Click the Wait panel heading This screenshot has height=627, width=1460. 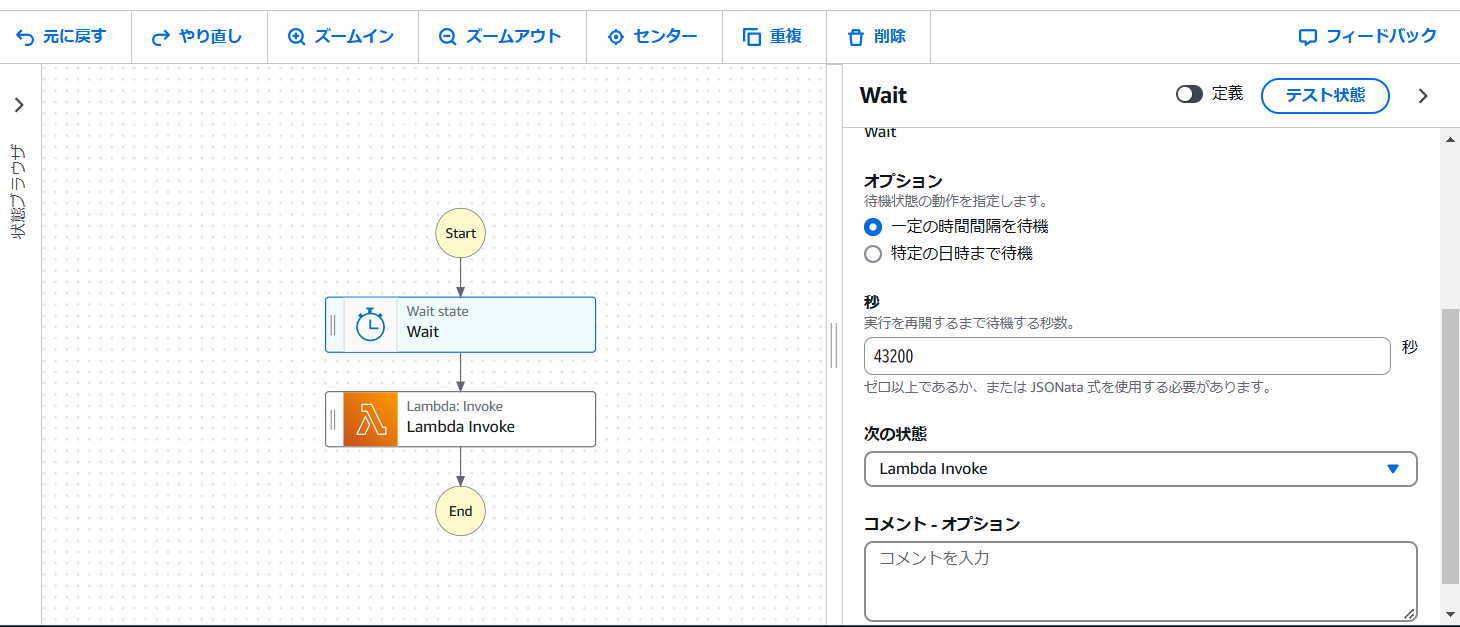coord(883,96)
